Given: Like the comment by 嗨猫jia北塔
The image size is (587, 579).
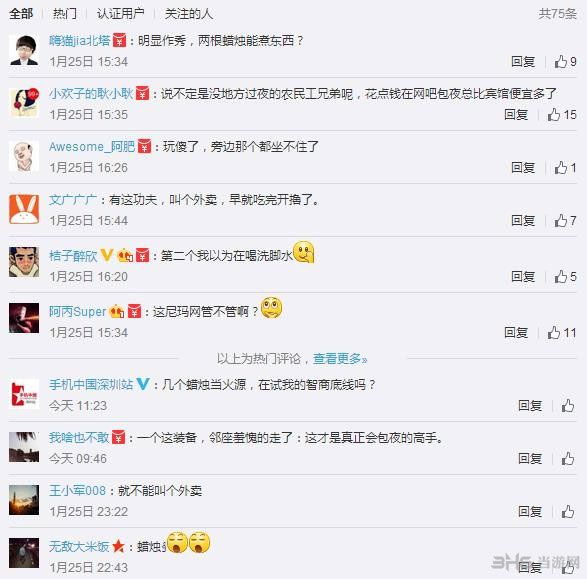Looking at the screenshot, I should [565, 61].
